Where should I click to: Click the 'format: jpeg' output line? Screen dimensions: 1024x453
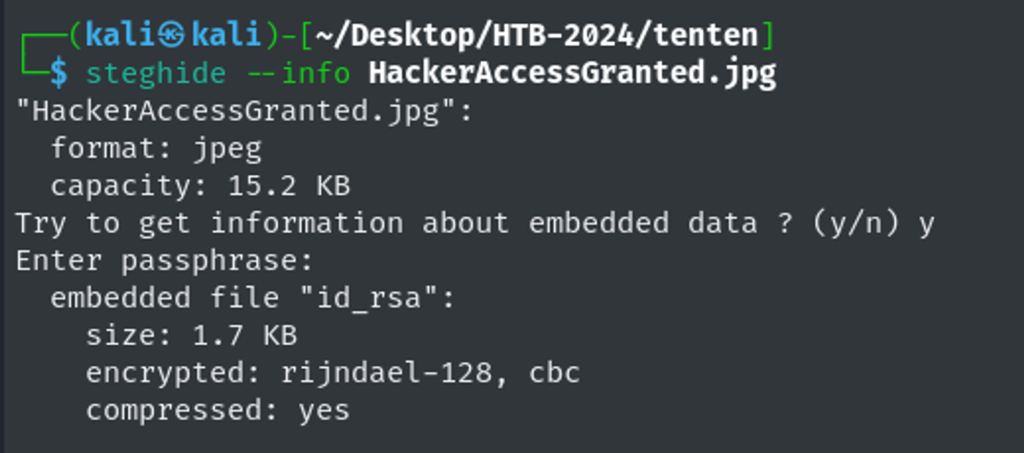[x=156, y=148]
